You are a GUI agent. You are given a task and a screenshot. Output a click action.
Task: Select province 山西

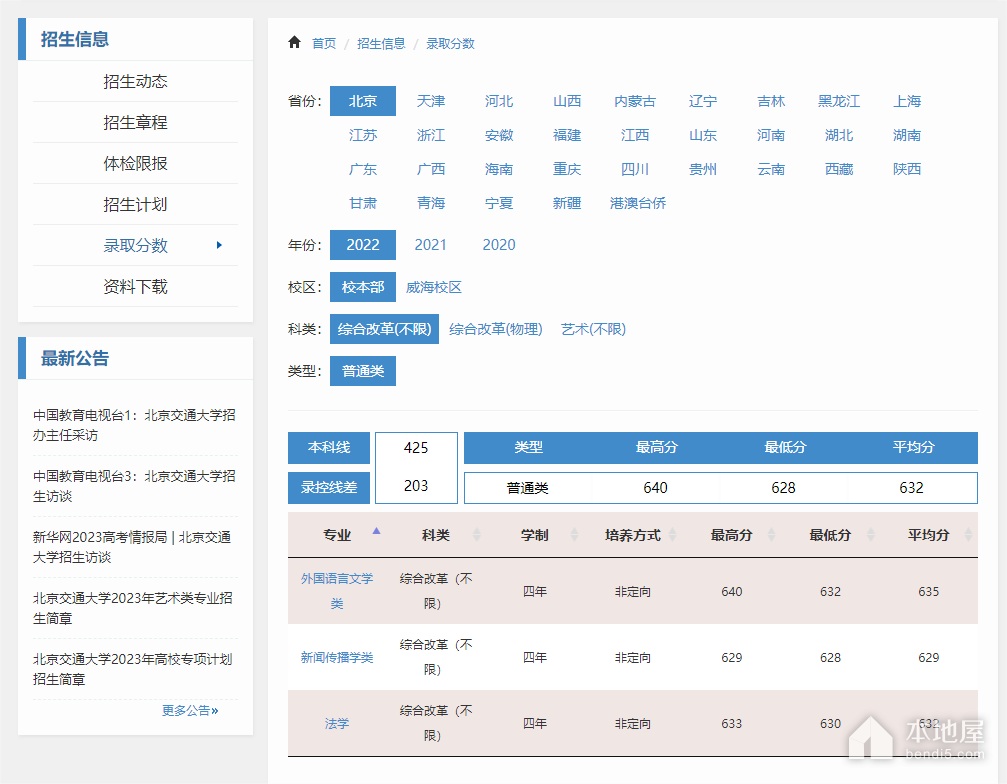click(567, 101)
